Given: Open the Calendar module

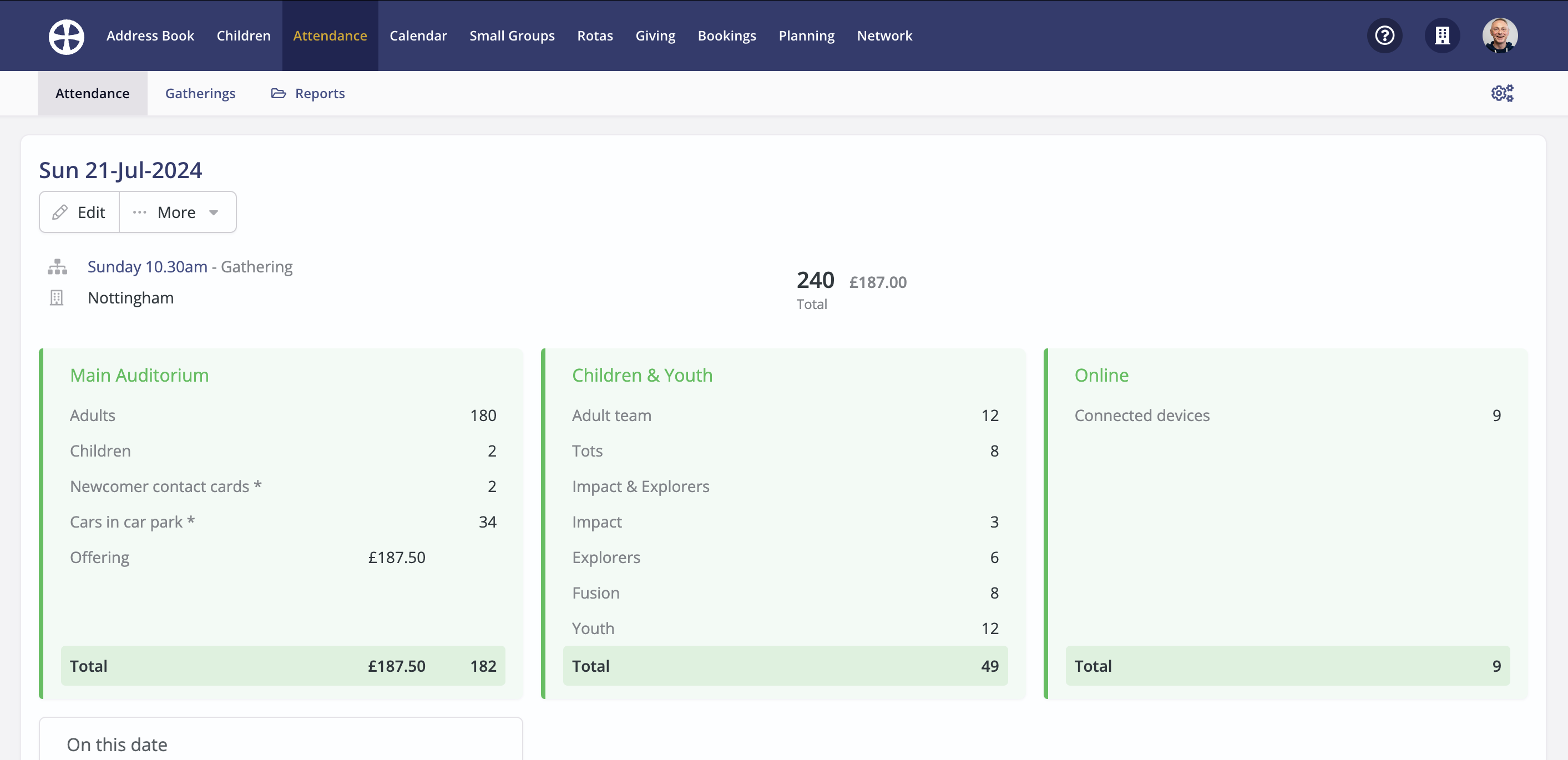Looking at the screenshot, I should 418,36.
